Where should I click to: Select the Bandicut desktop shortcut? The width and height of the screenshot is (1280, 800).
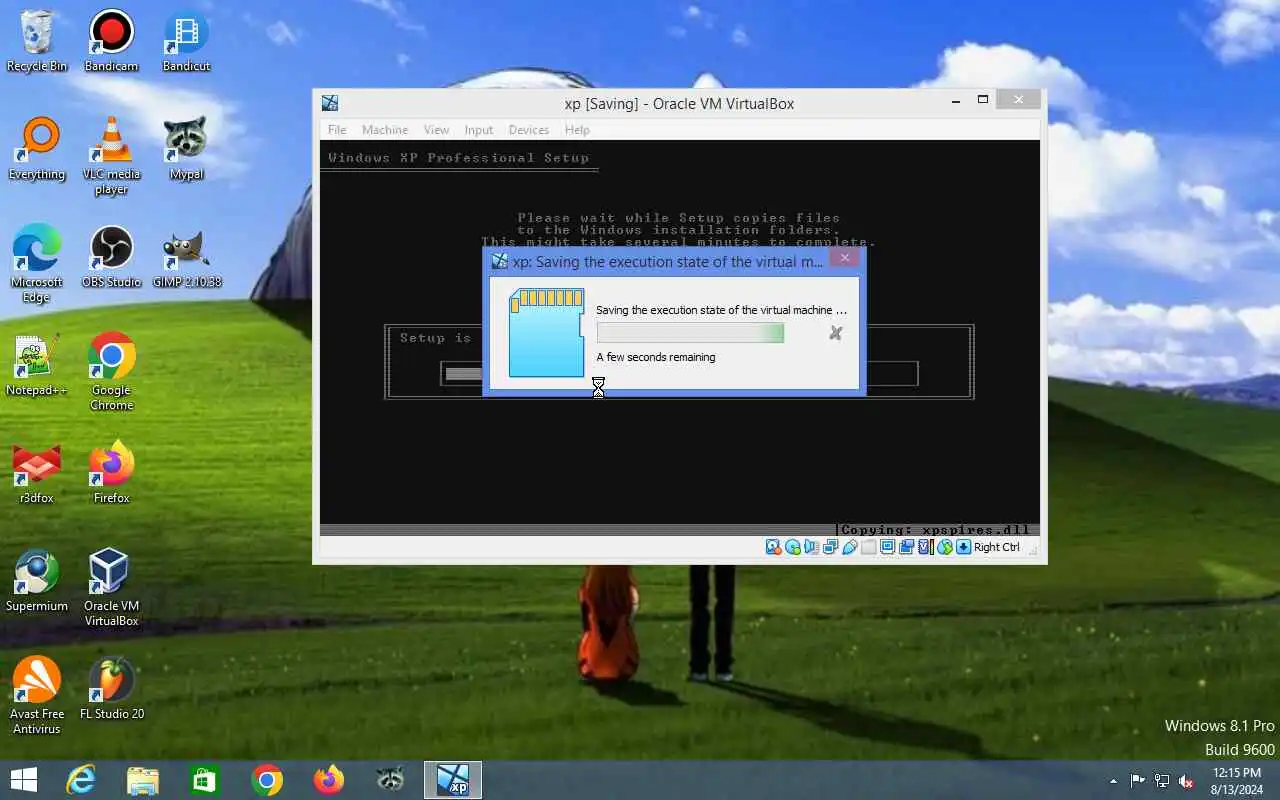[186, 42]
